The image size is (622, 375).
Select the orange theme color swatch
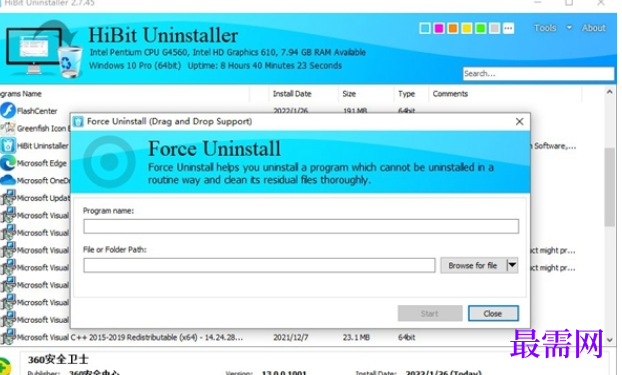[x=453, y=28]
